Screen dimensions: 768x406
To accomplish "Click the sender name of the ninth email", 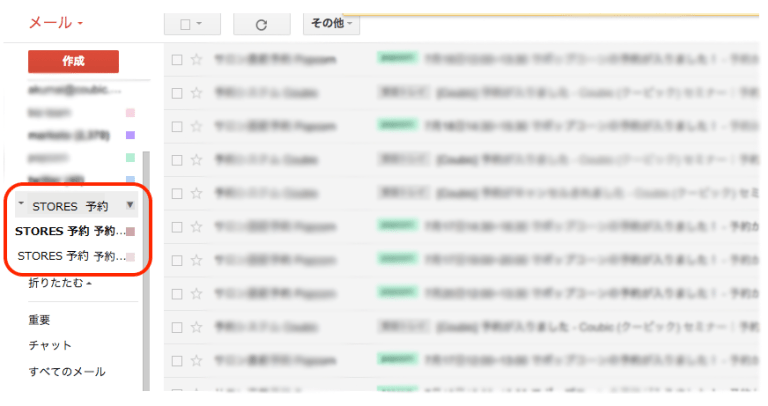I will click(266, 327).
